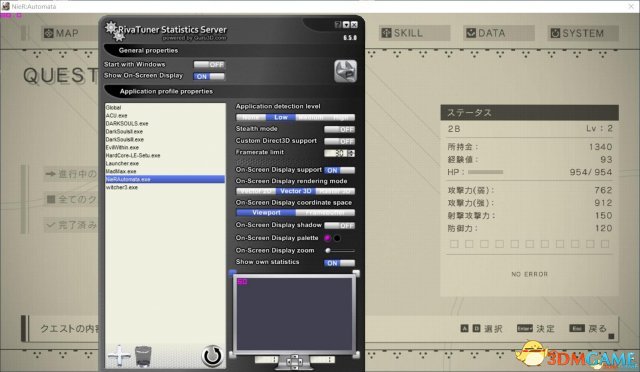The image size is (640, 372).
Task: Open the RivaTuner help question-mark button
Action: (338, 25)
